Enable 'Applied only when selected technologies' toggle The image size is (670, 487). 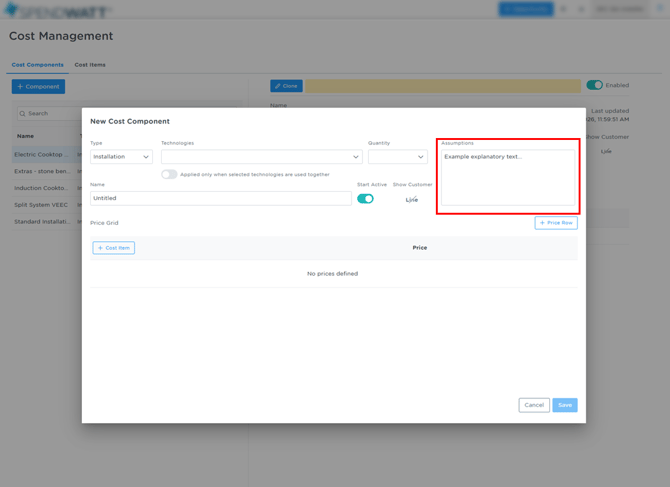(x=169, y=175)
